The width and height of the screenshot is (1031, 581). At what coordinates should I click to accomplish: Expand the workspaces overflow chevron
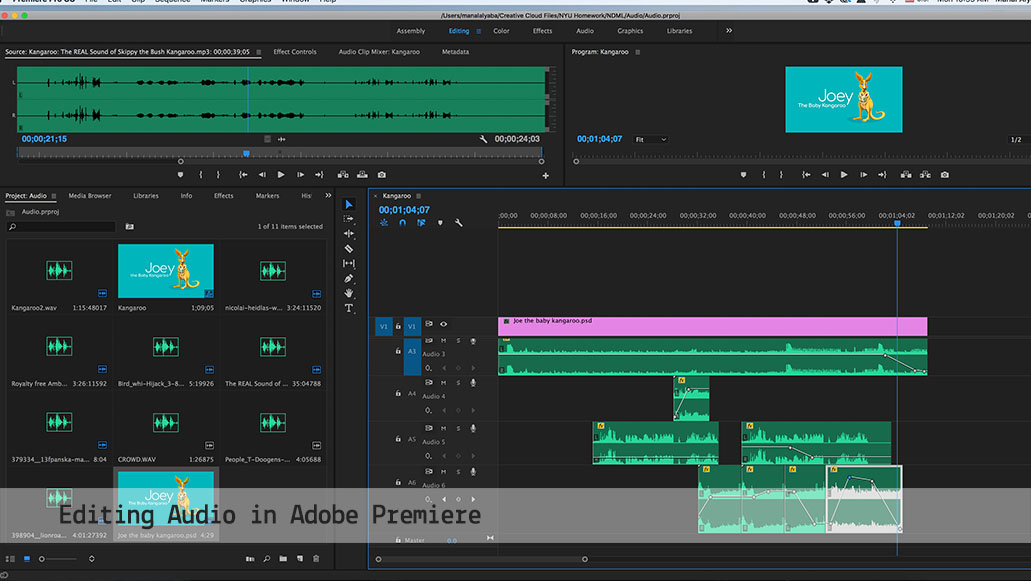point(728,31)
